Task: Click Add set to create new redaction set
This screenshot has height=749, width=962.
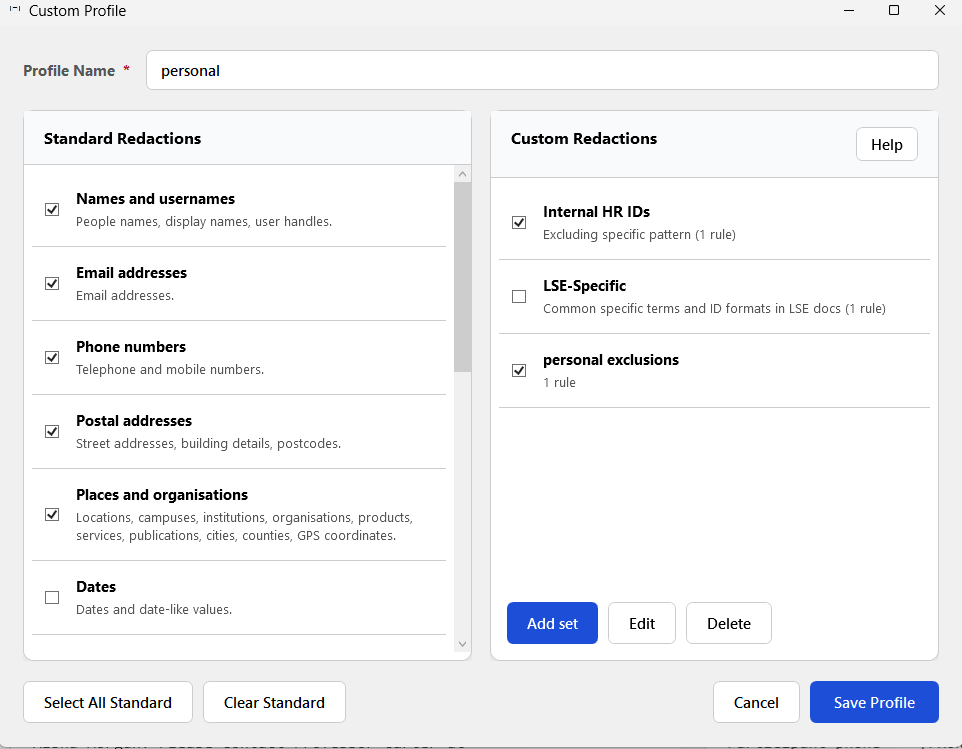Action: click(552, 623)
